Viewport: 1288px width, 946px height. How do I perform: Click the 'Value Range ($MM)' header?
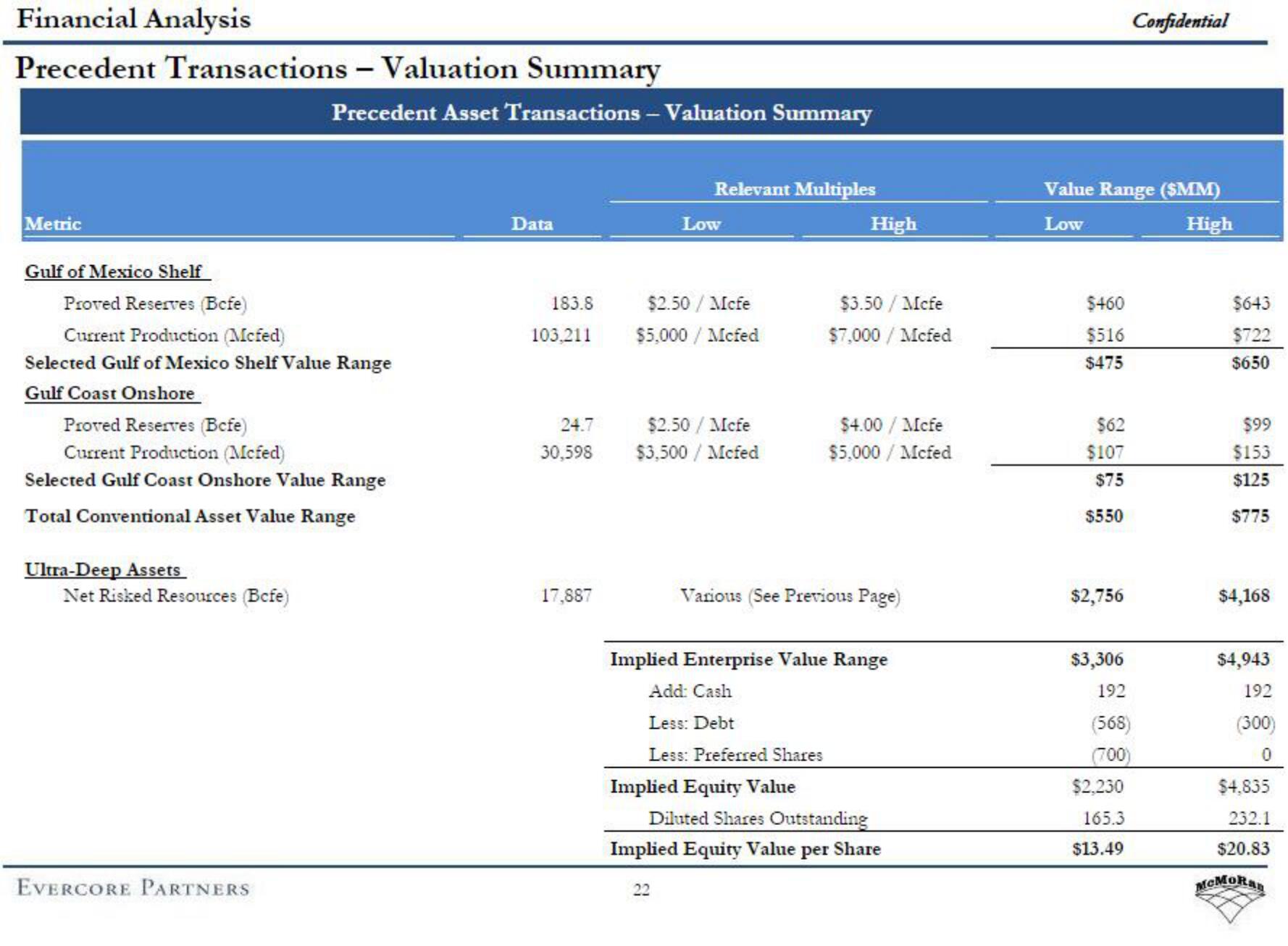1132,190
